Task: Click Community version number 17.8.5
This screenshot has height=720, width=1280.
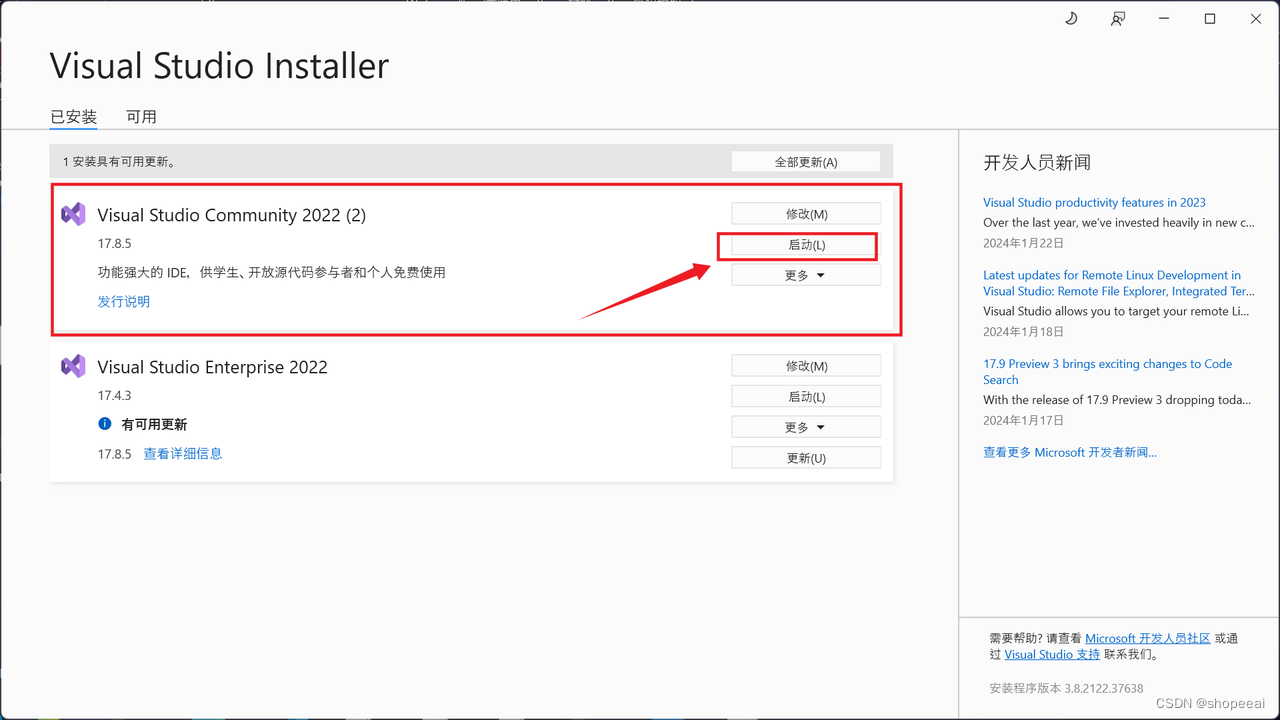Action: click(x=114, y=244)
